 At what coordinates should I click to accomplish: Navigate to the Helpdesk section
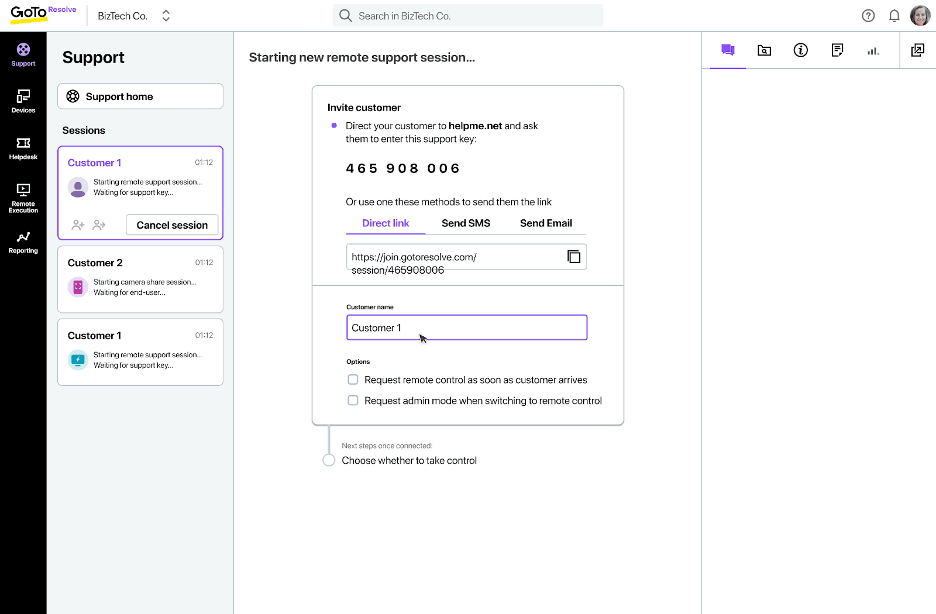[x=22, y=148]
